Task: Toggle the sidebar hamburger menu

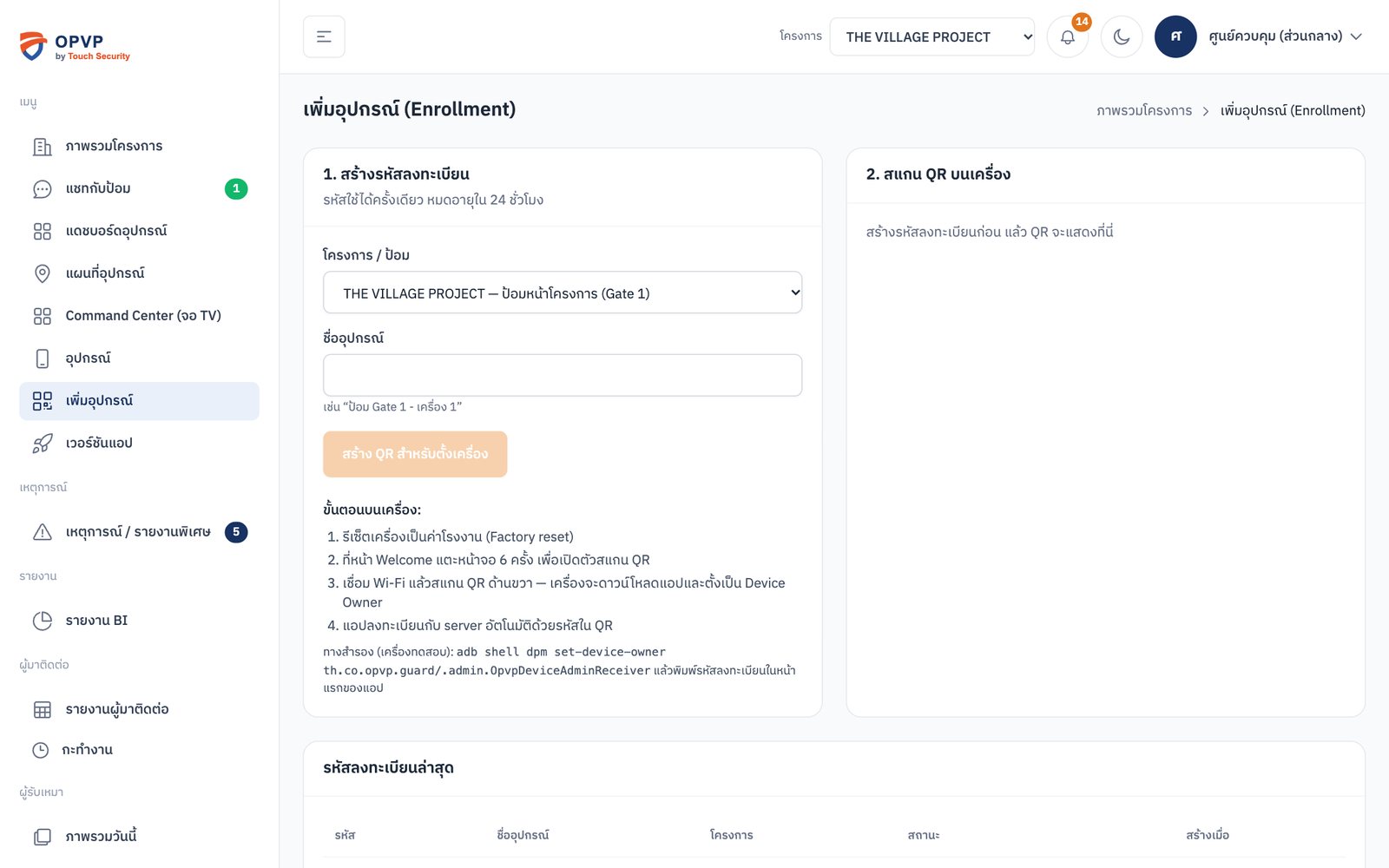Action: pos(324,36)
